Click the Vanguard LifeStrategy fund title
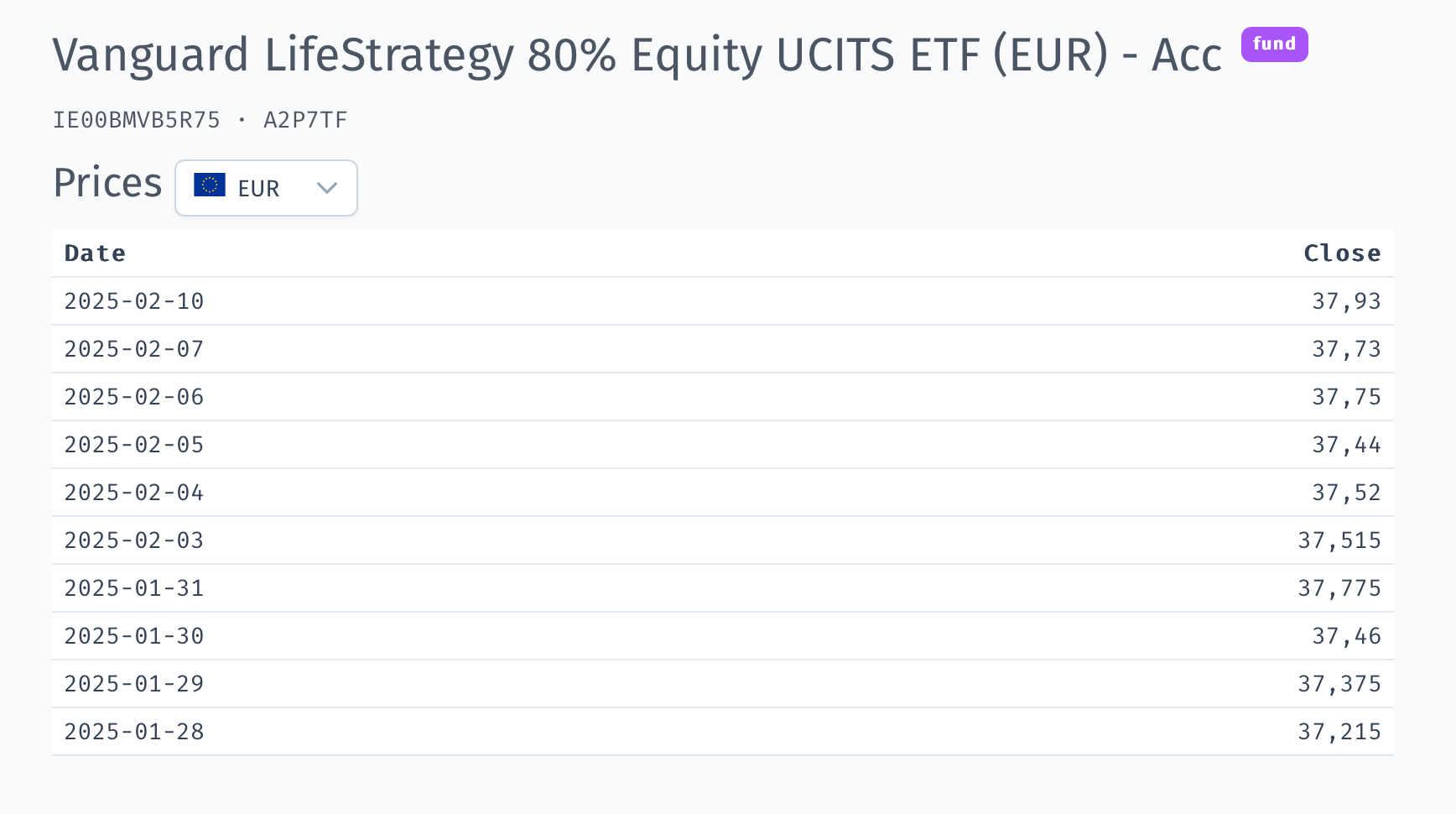The height and width of the screenshot is (814, 1456). (x=637, y=55)
